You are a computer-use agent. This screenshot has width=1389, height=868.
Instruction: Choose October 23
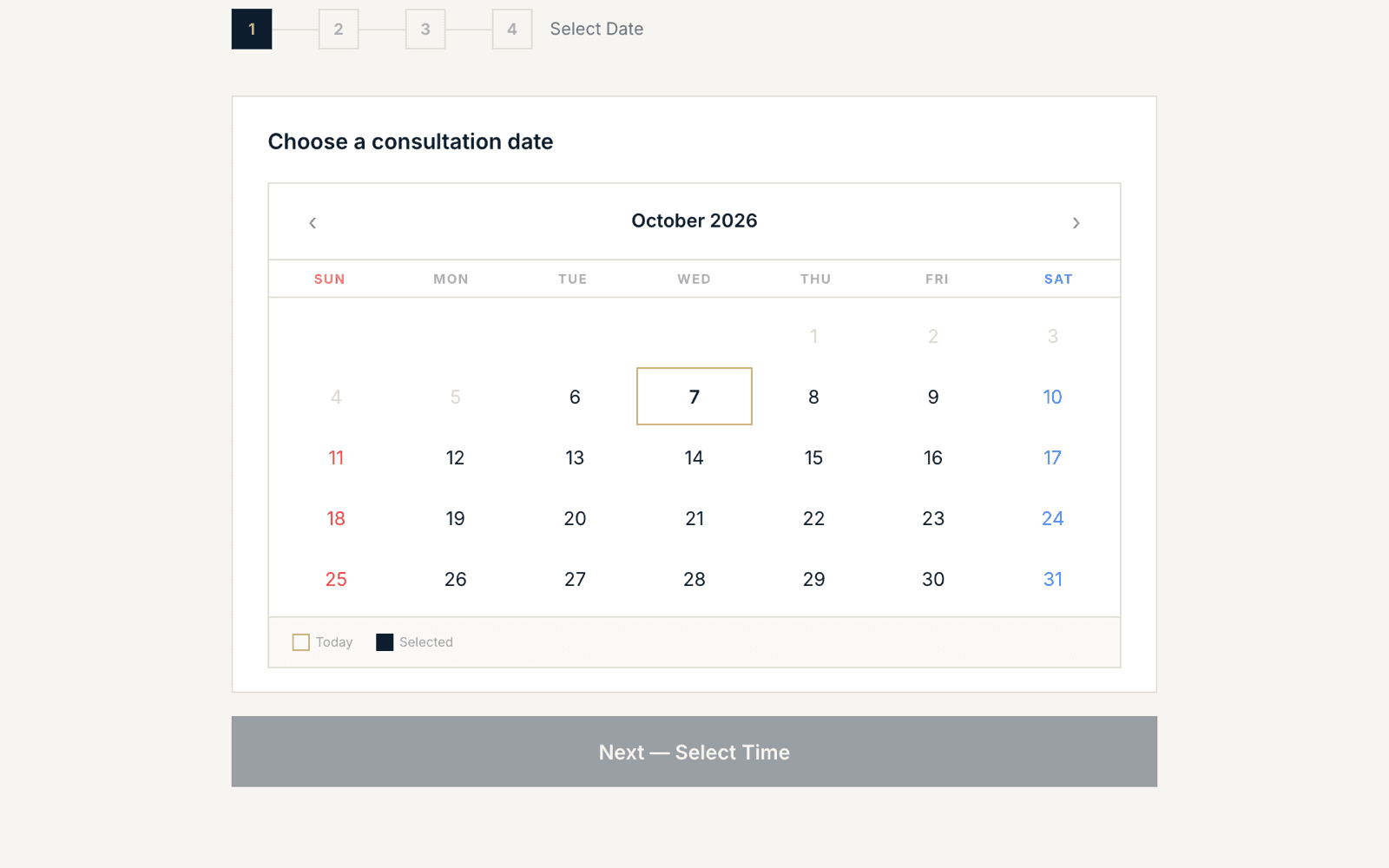(x=933, y=518)
